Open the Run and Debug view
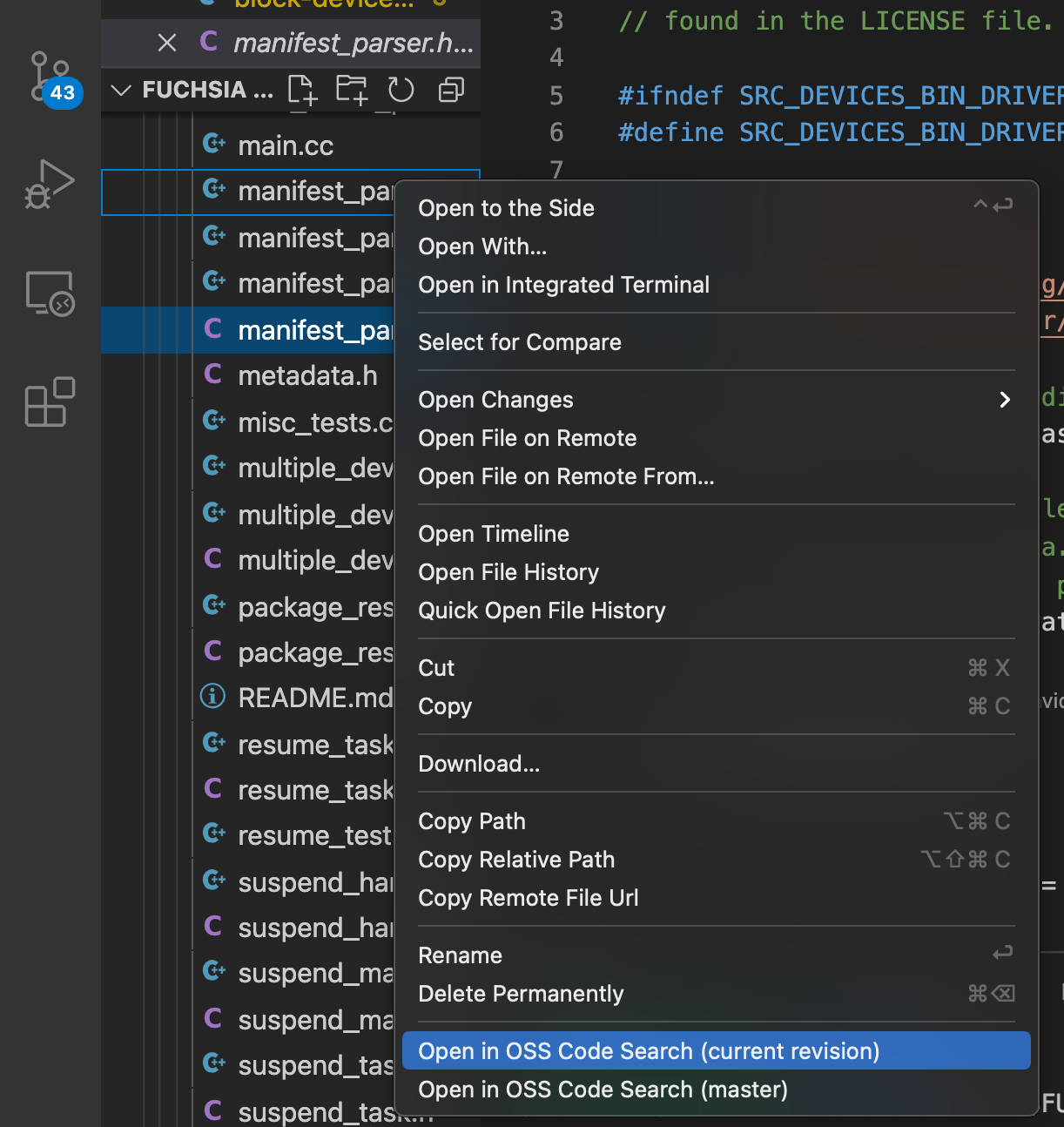 click(x=50, y=185)
